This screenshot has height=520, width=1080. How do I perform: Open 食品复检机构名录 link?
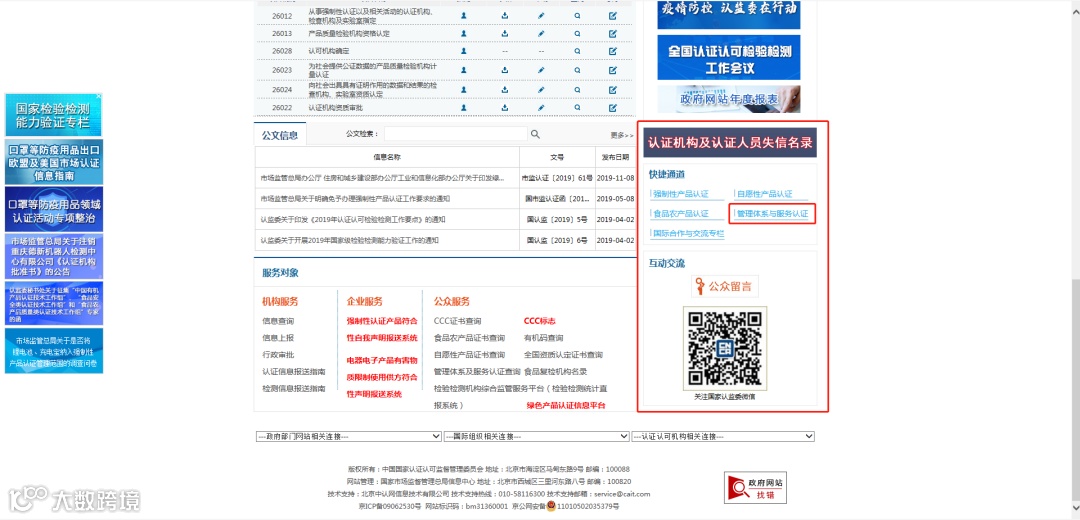[555, 371]
